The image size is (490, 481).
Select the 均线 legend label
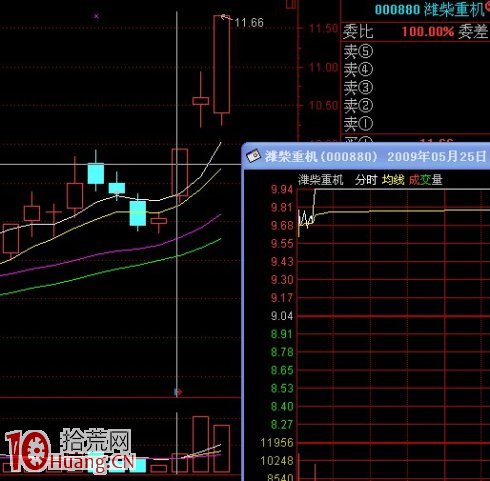tap(393, 180)
